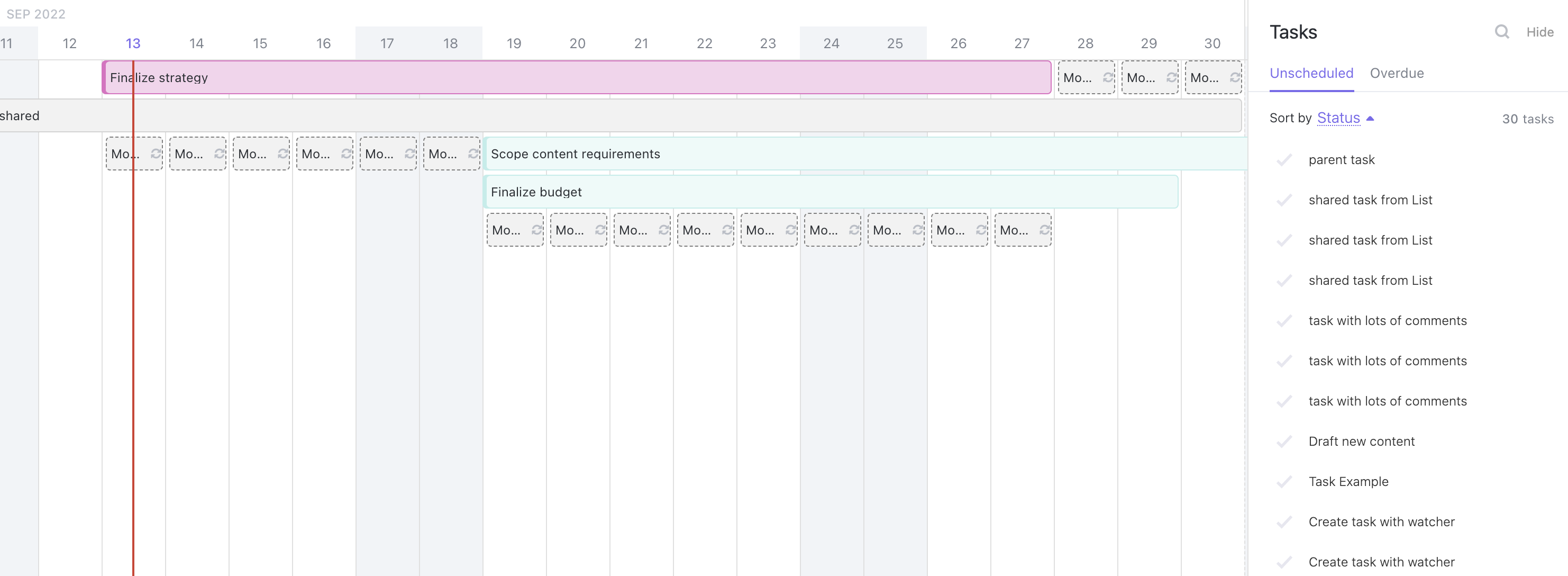
Task: Click recurrence icon on September 24 block
Action: [x=854, y=230]
